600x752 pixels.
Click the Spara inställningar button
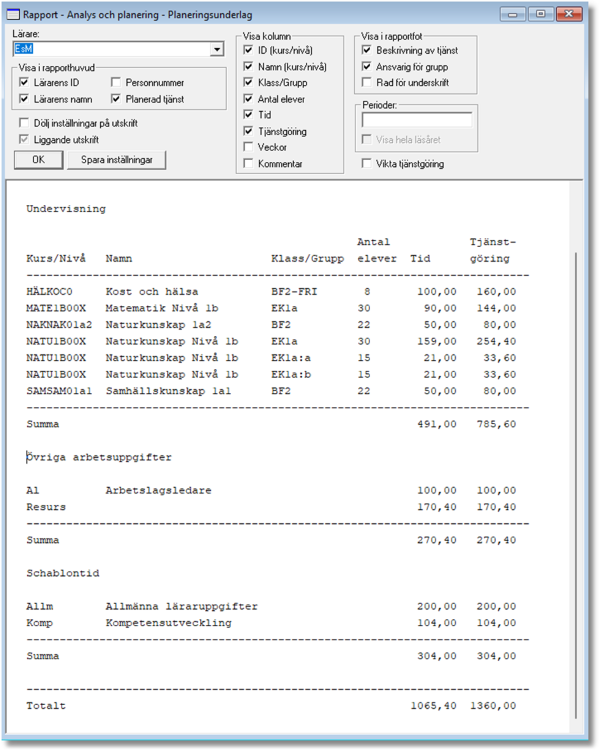pyautogui.click(x=116, y=160)
